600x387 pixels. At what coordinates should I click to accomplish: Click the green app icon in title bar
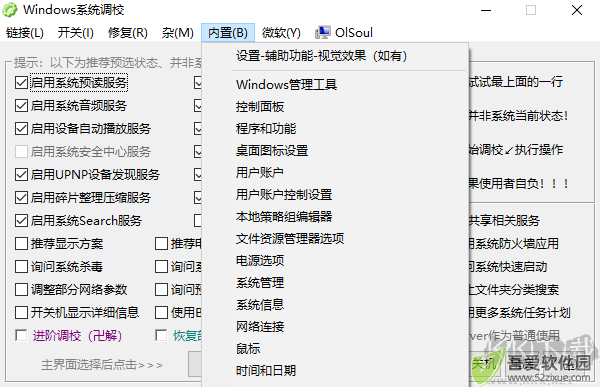coord(10,10)
